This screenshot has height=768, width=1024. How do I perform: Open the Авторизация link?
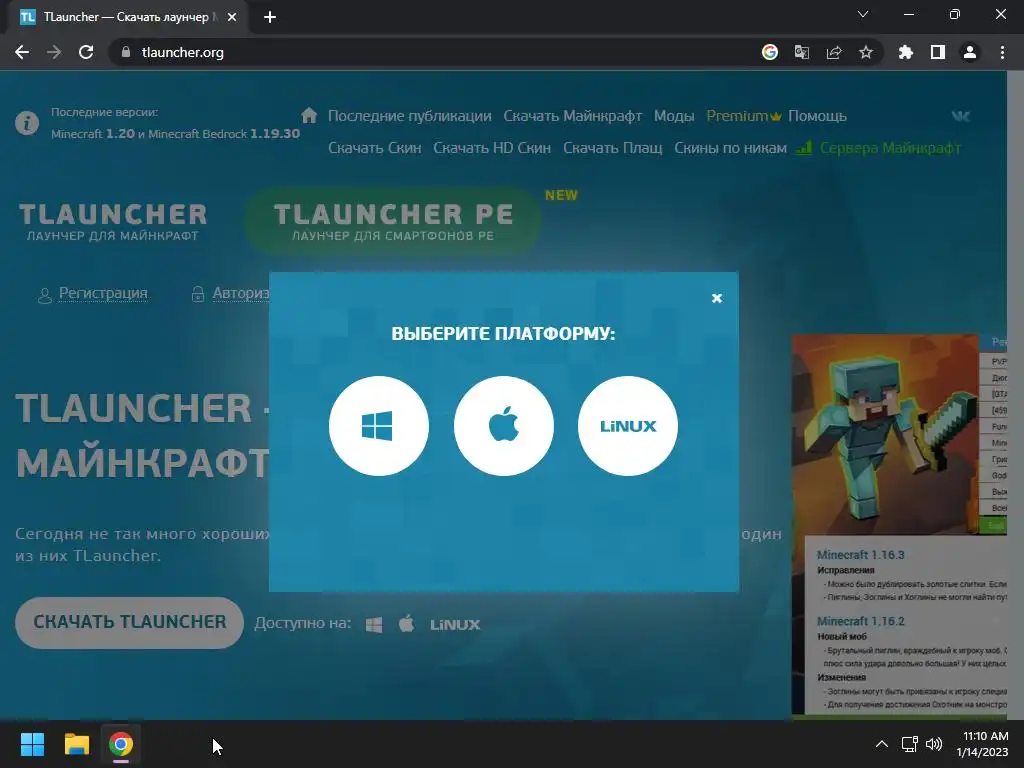point(240,293)
